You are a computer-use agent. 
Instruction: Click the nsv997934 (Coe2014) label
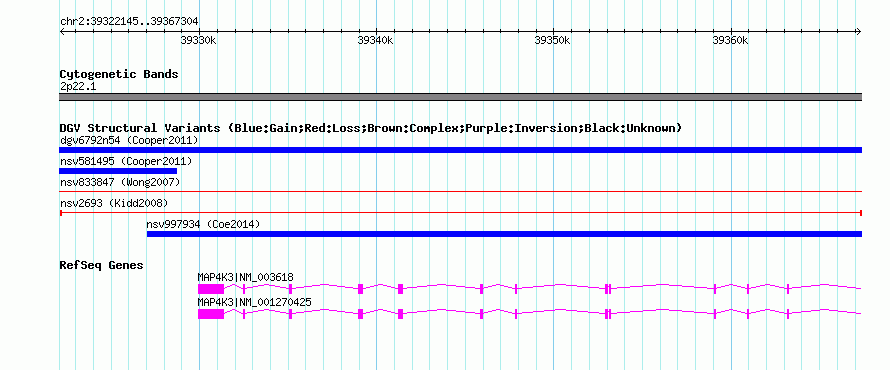(203, 225)
